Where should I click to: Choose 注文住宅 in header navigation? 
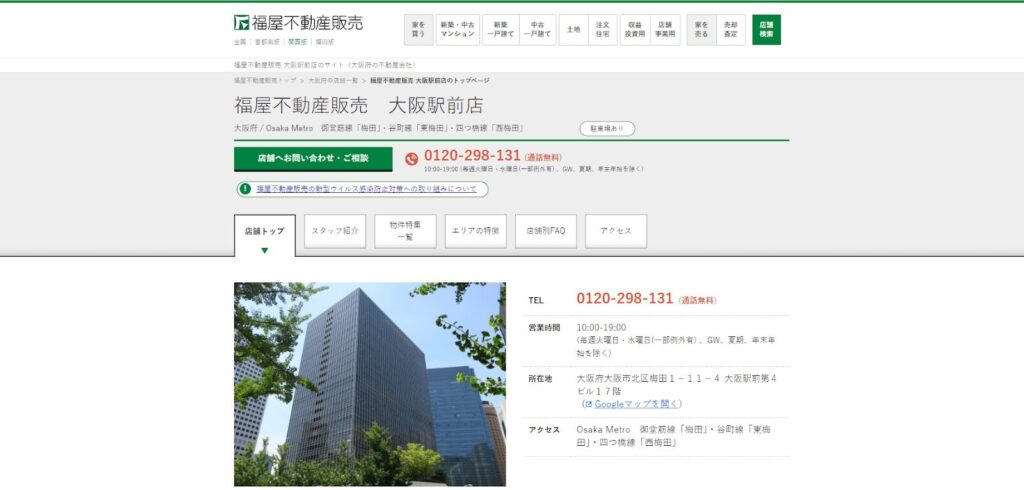click(x=602, y=29)
